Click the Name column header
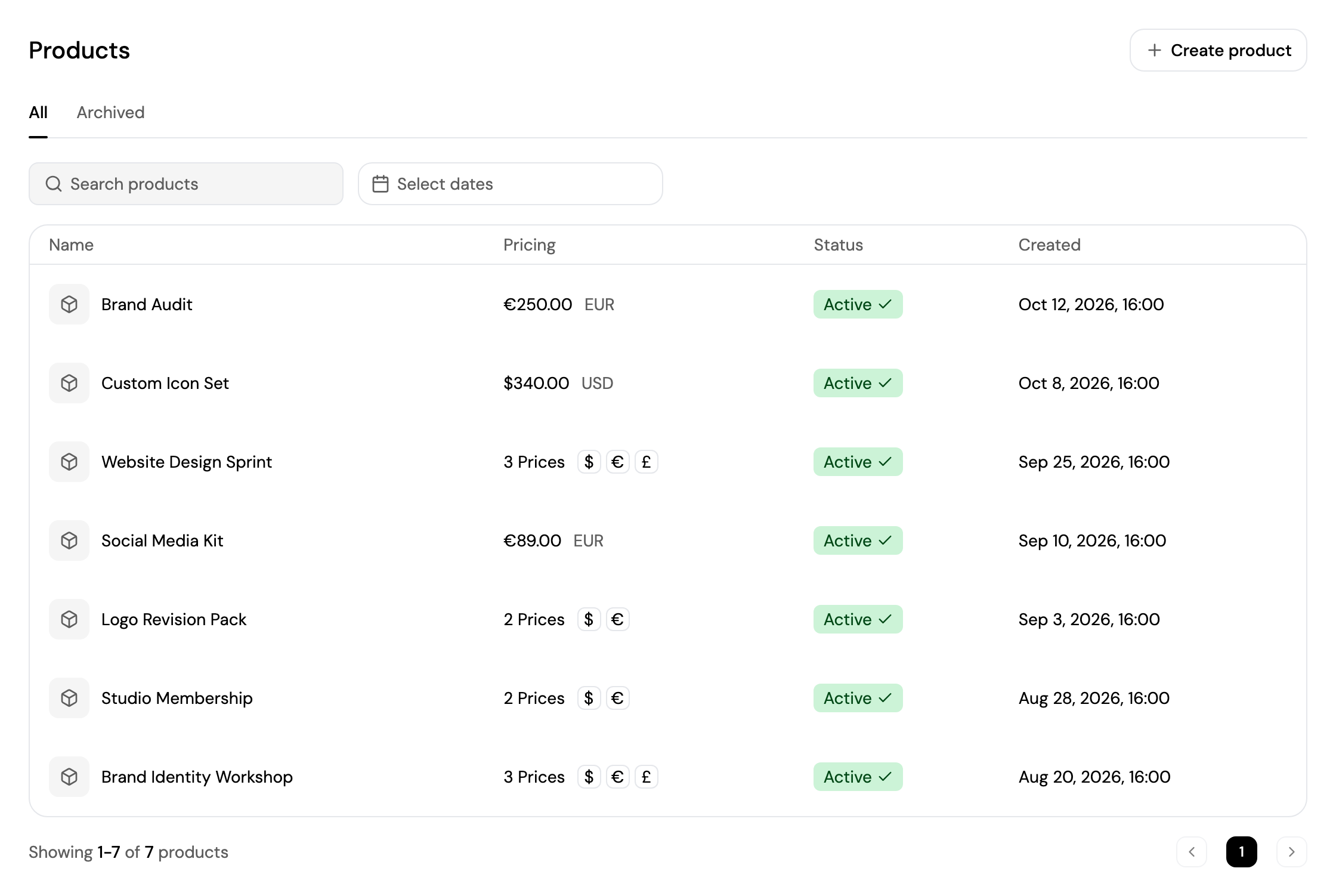Screen dimensions: 1336x896 tap(71, 245)
